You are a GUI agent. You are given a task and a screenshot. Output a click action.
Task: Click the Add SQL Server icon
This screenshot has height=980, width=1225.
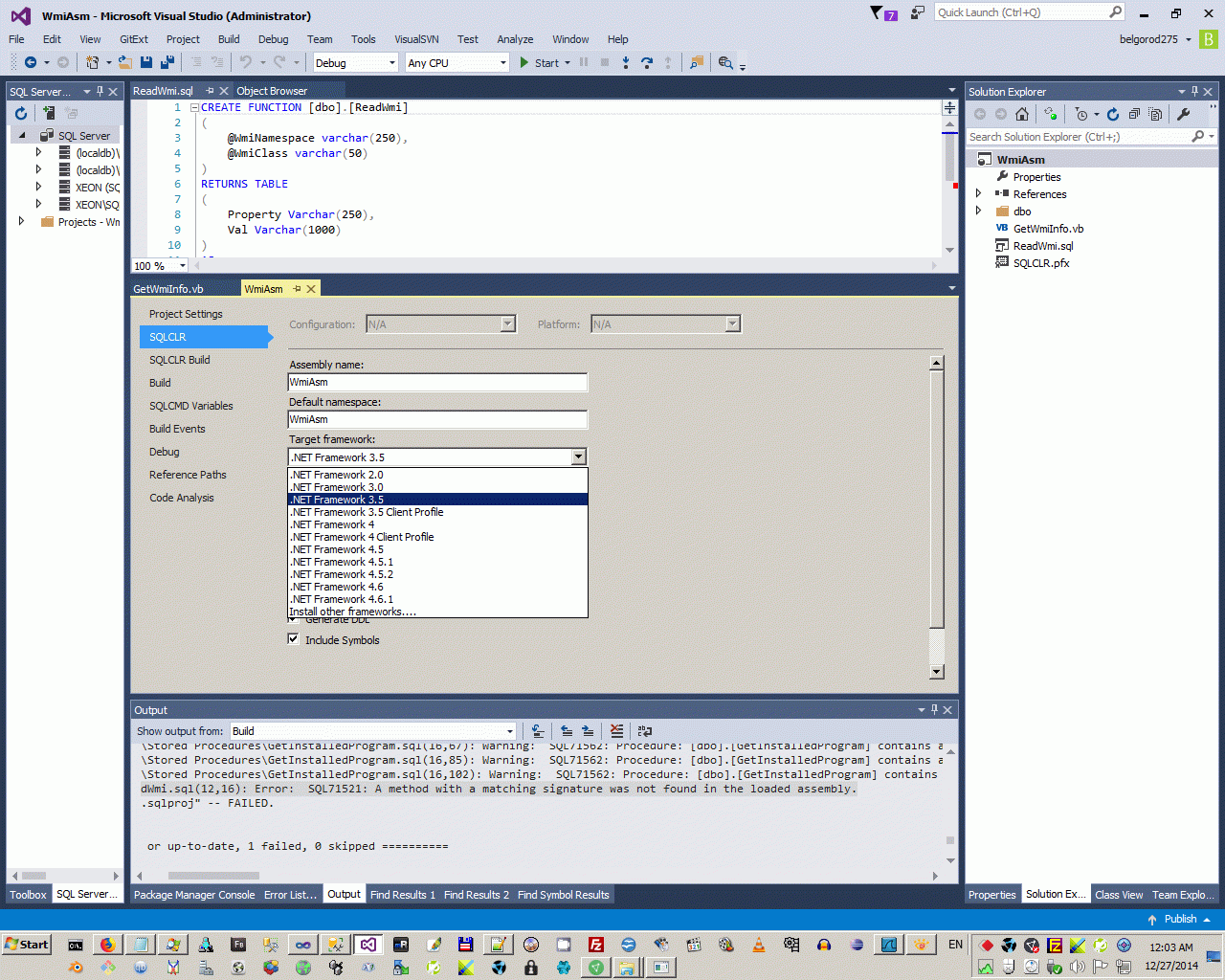click(x=49, y=113)
